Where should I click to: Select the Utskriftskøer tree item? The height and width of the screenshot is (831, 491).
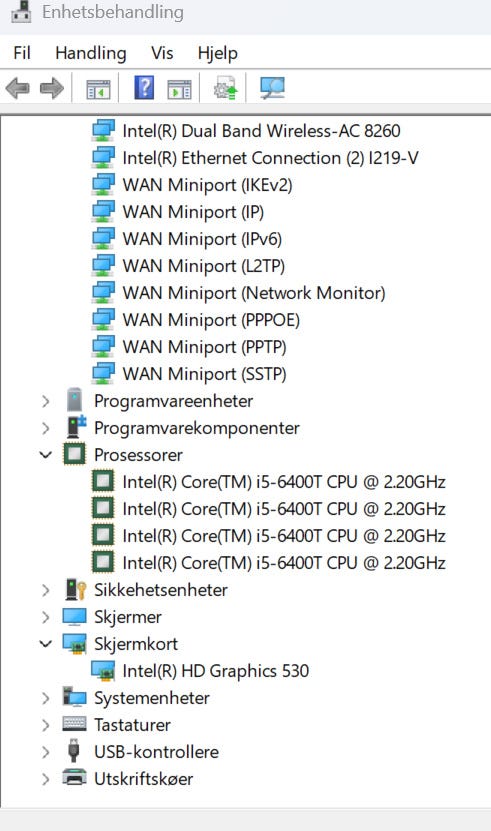(143, 779)
